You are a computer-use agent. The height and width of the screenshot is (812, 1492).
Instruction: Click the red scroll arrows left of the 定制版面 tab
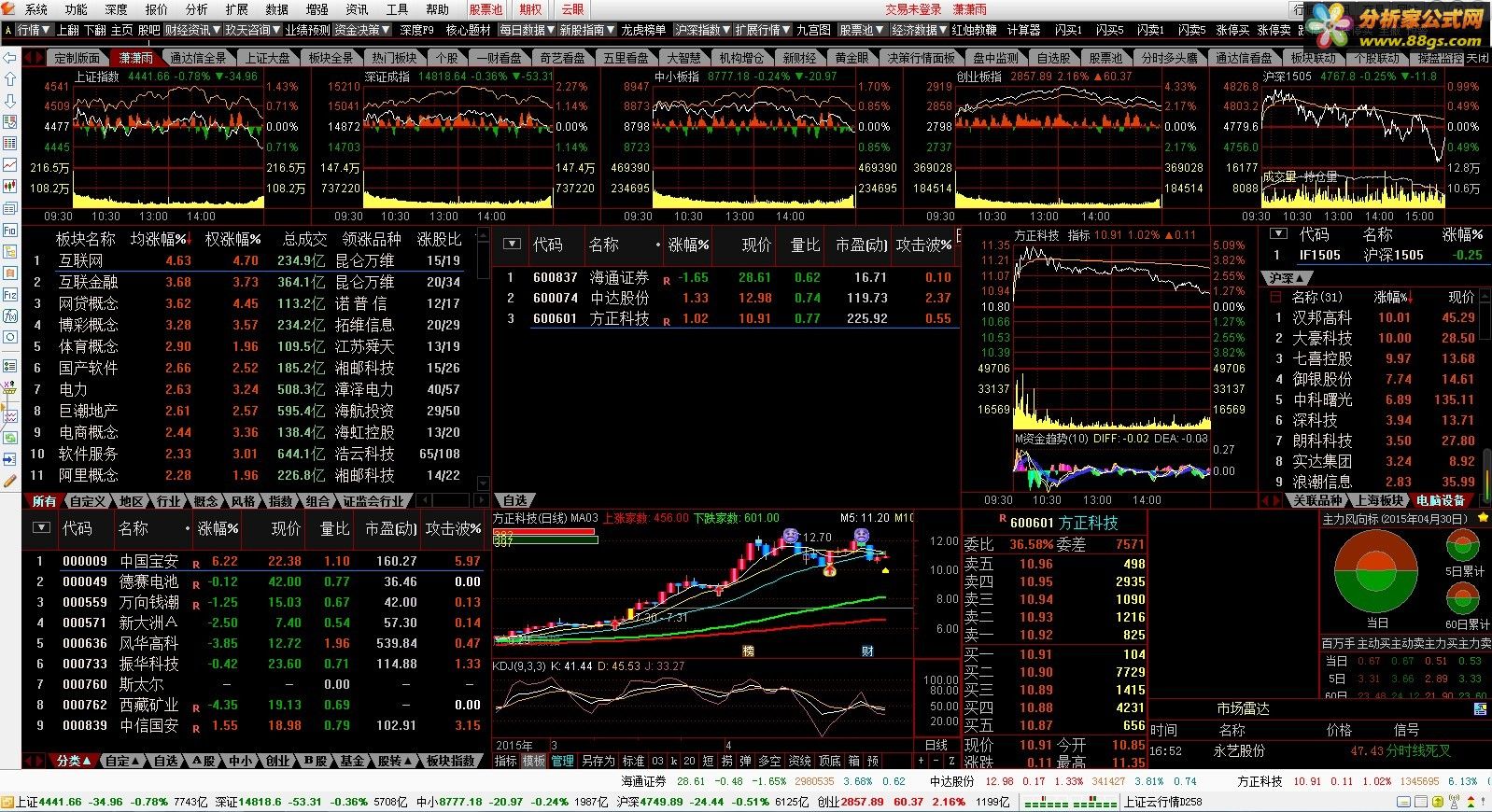pos(34,58)
